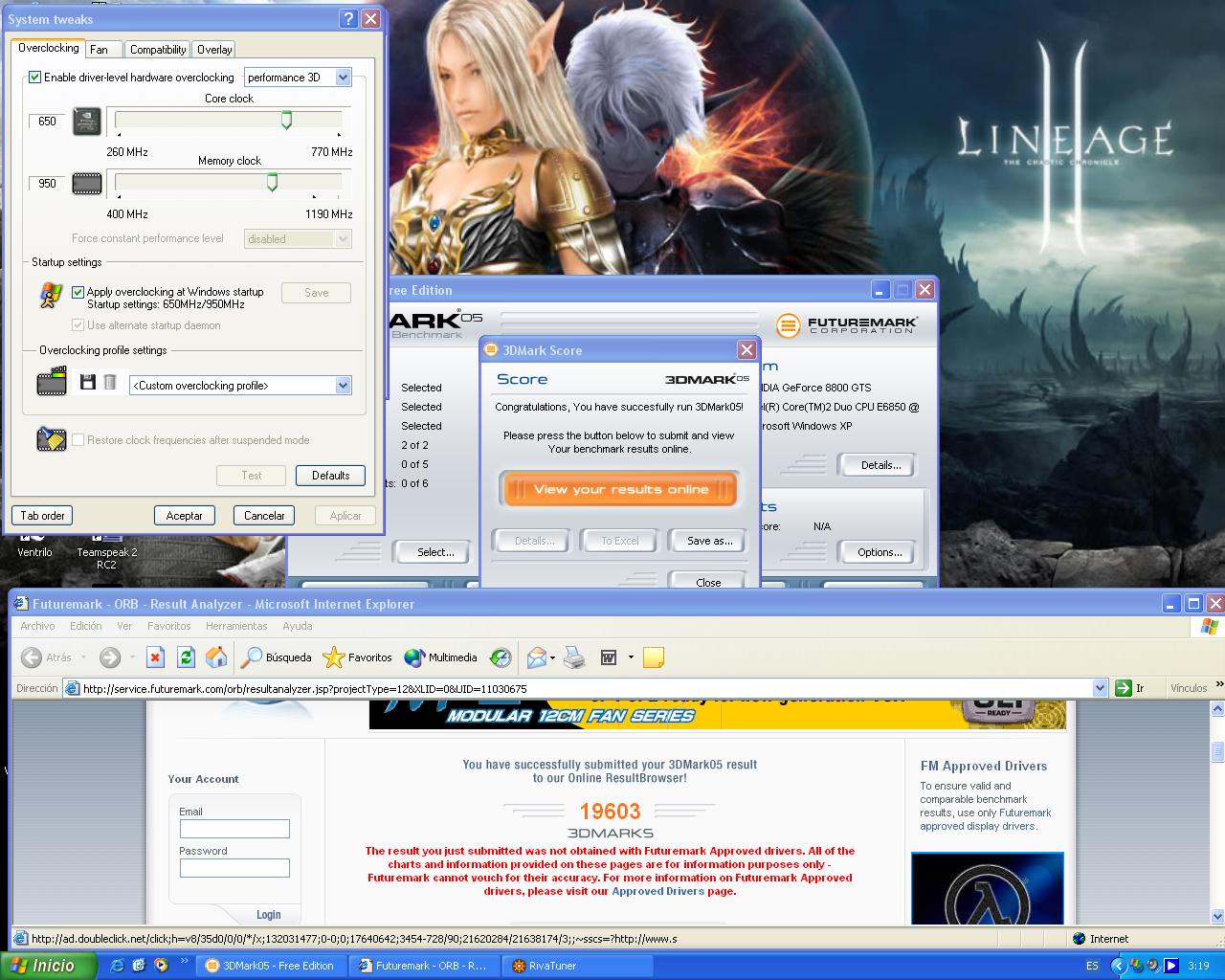Expand hidden tray icons with the round arrow

(1119, 966)
